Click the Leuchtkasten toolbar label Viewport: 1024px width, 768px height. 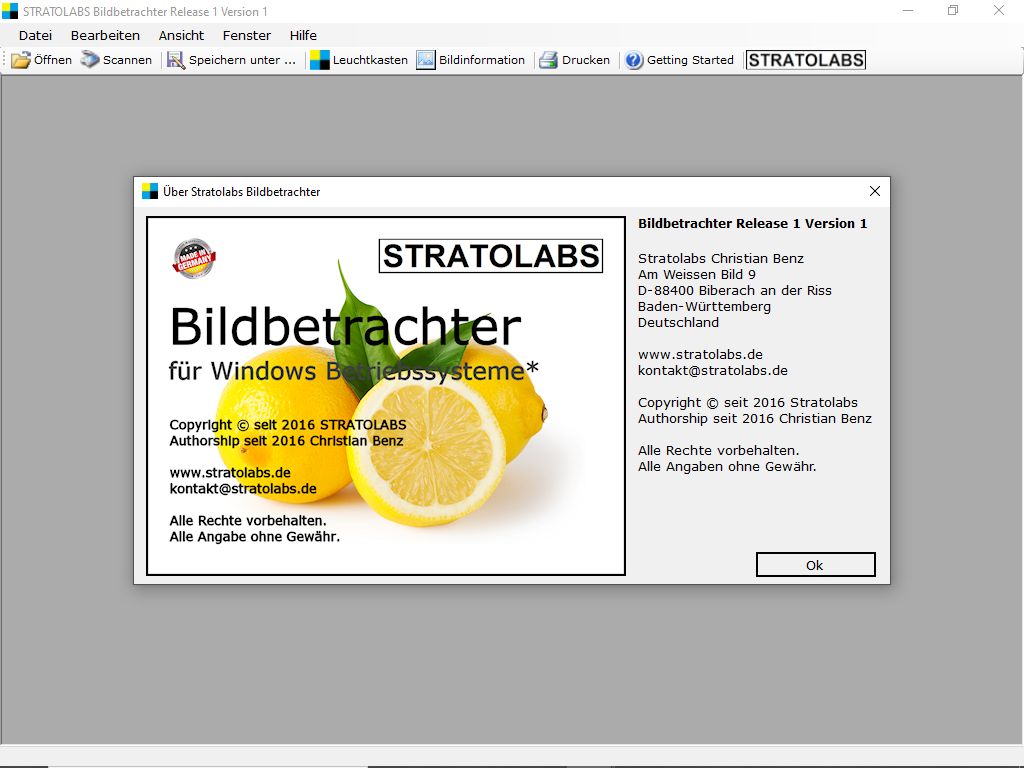pos(370,60)
